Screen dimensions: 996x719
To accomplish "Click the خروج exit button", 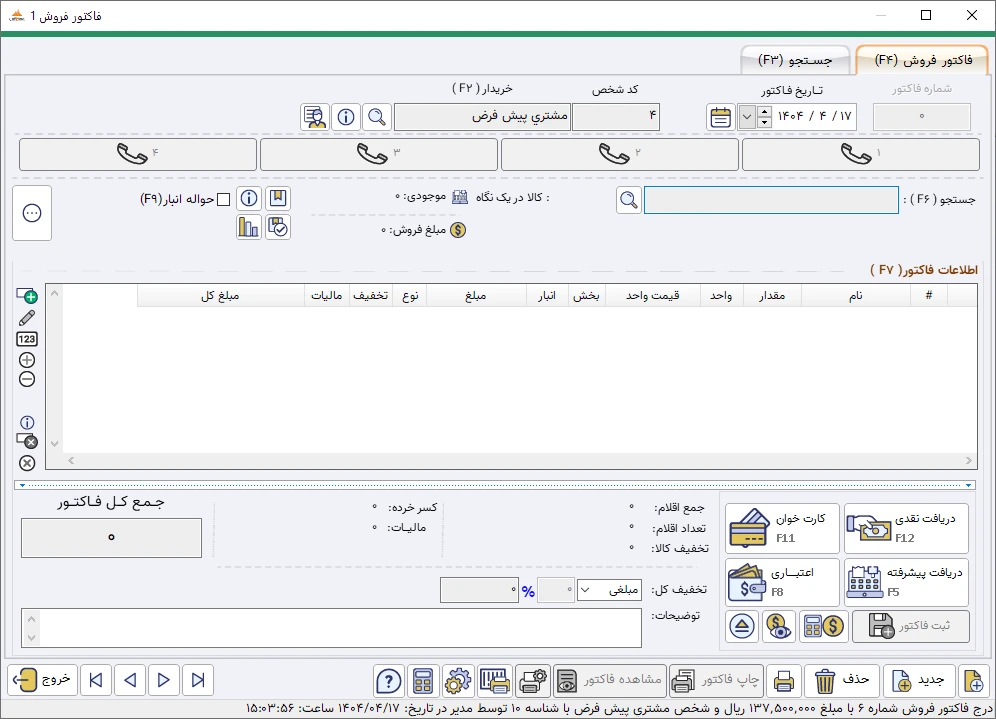I will coord(41,680).
